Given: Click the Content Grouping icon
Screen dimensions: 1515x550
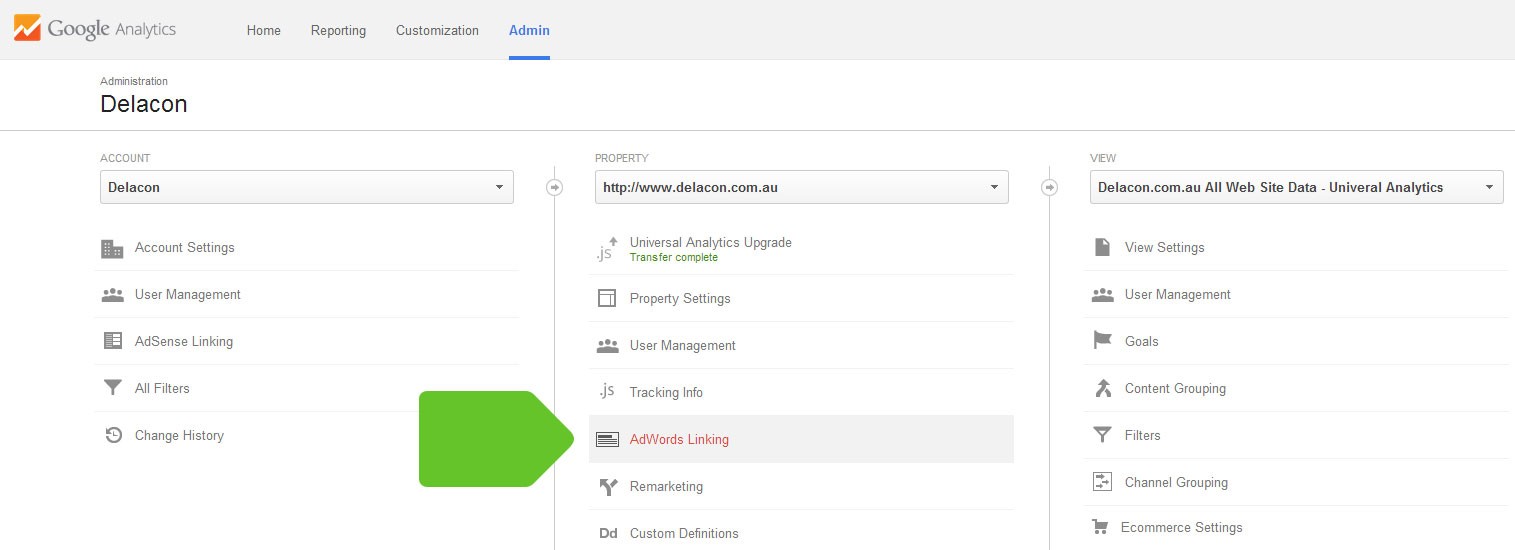Looking at the screenshot, I should click(1103, 388).
